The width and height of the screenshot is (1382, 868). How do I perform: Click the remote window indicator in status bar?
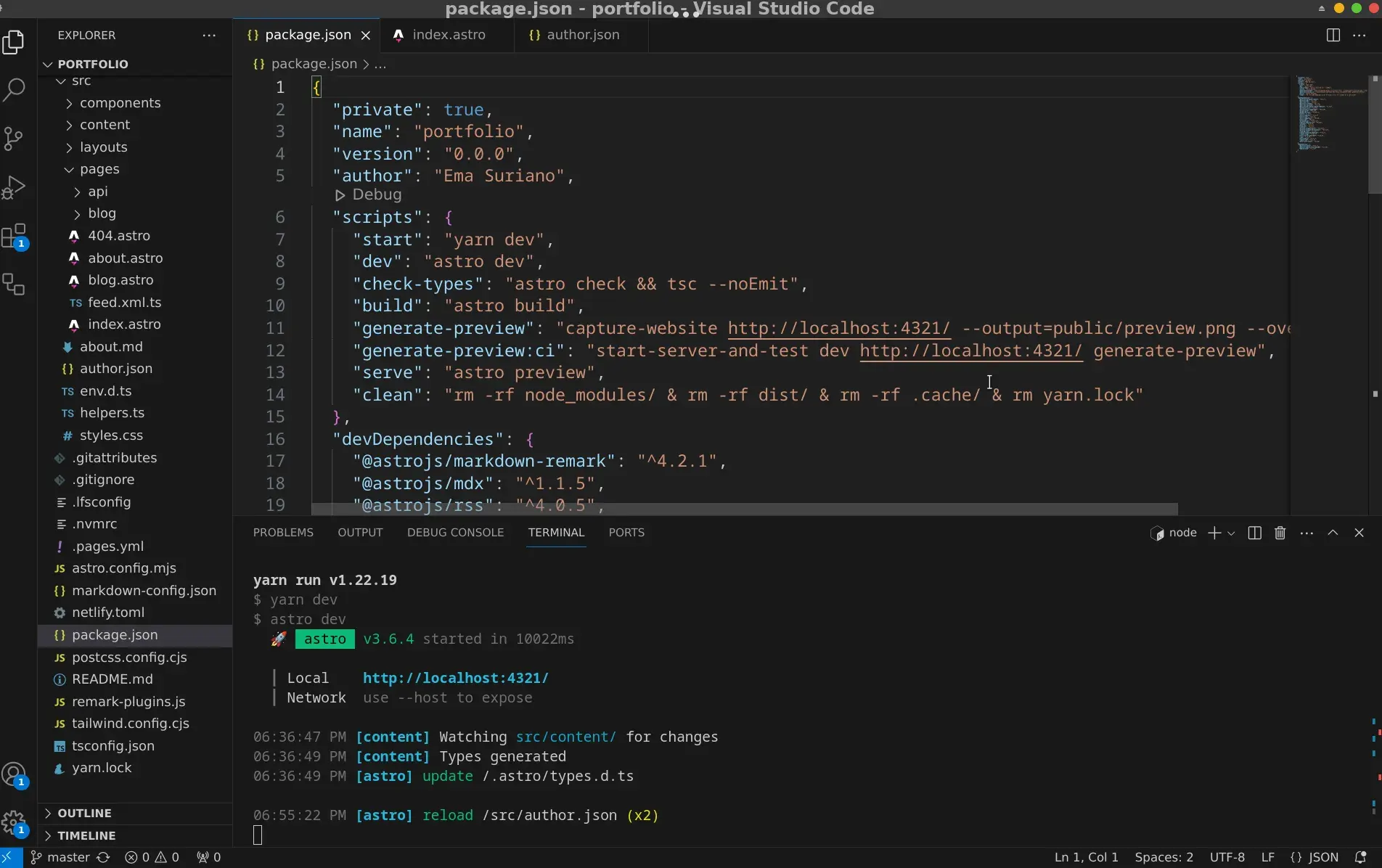11,857
